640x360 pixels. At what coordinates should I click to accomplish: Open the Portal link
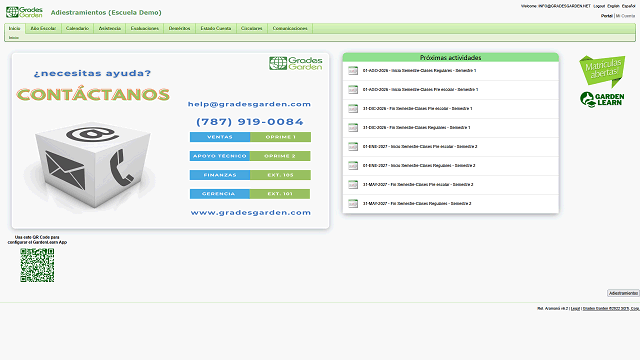pos(607,16)
